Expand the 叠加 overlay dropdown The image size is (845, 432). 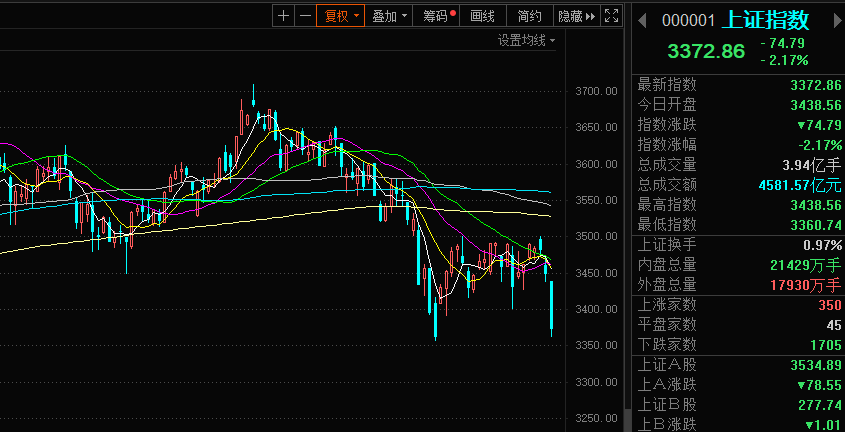[x=388, y=15]
